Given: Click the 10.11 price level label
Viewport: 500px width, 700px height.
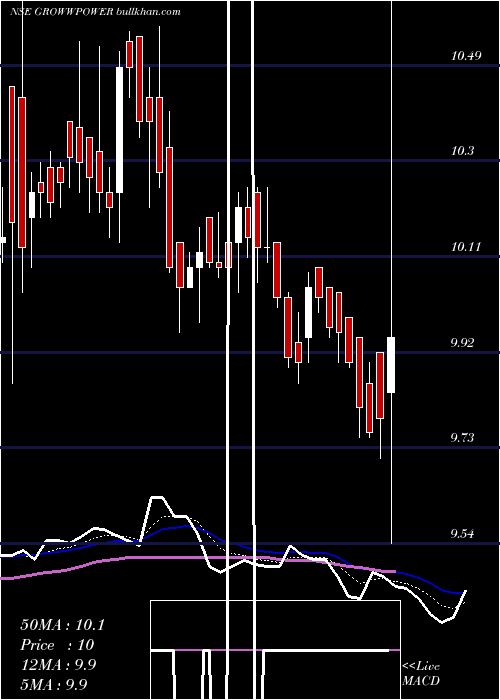Looking at the screenshot, I should (x=466, y=246).
